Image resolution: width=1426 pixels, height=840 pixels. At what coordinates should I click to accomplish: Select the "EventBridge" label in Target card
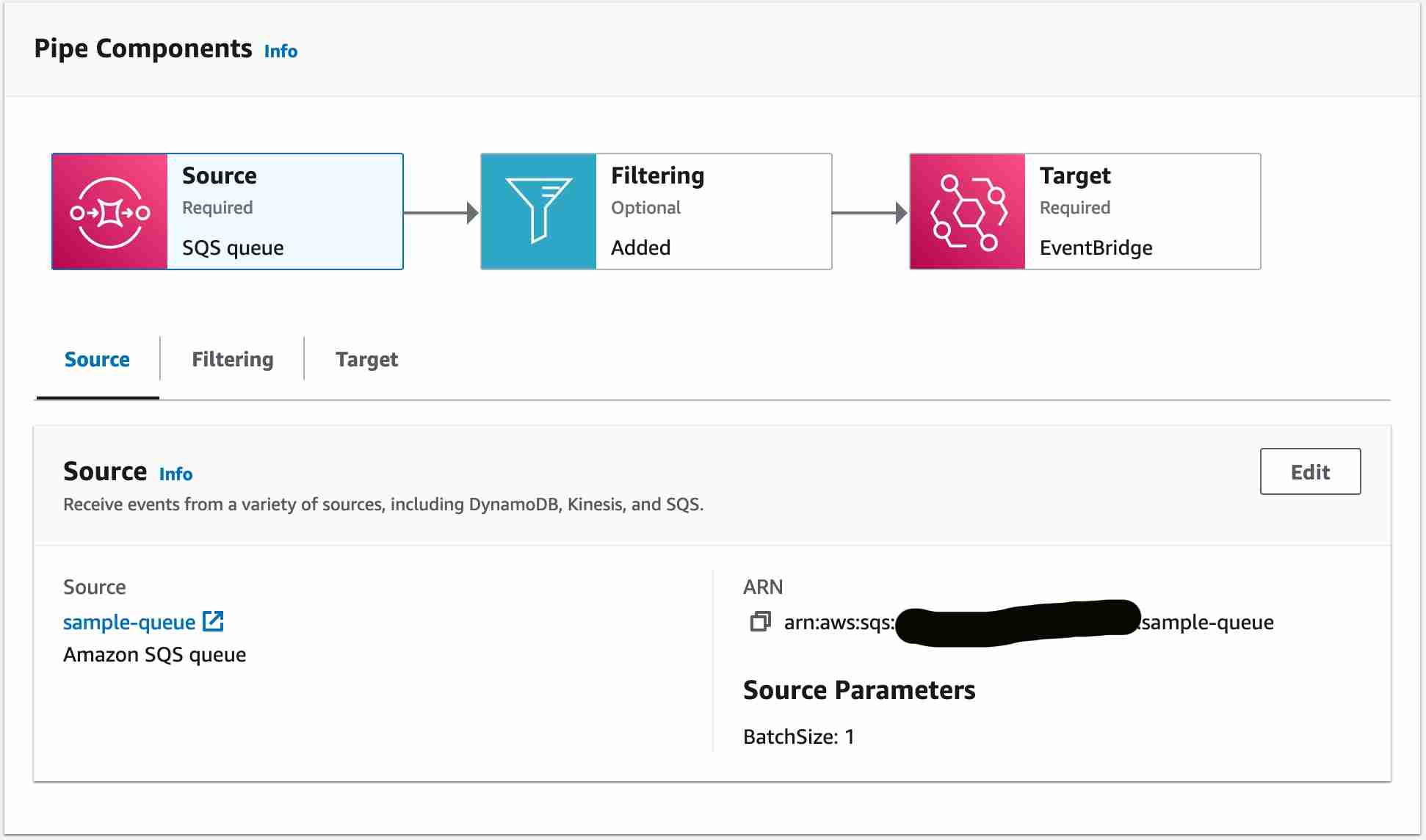(x=1096, y=247)
